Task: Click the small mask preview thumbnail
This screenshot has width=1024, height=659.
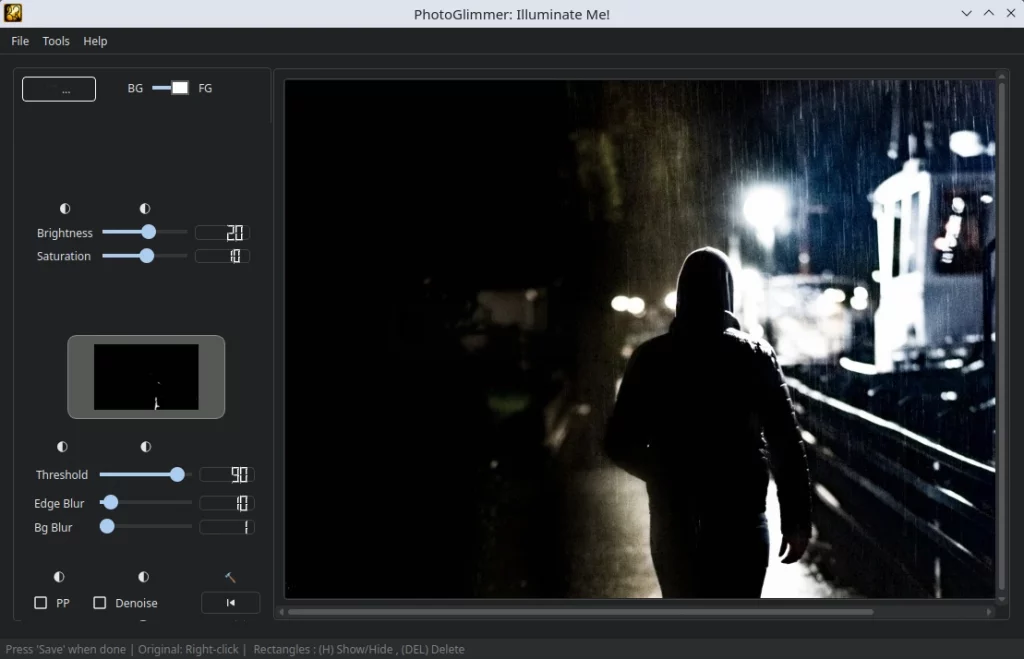Action: pos(145,377)
